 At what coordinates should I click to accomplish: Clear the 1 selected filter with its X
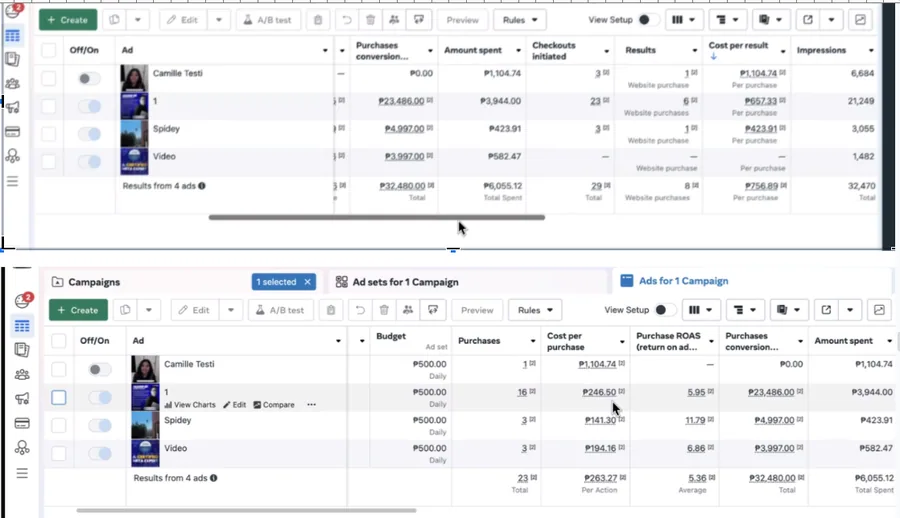pos(308,282)
